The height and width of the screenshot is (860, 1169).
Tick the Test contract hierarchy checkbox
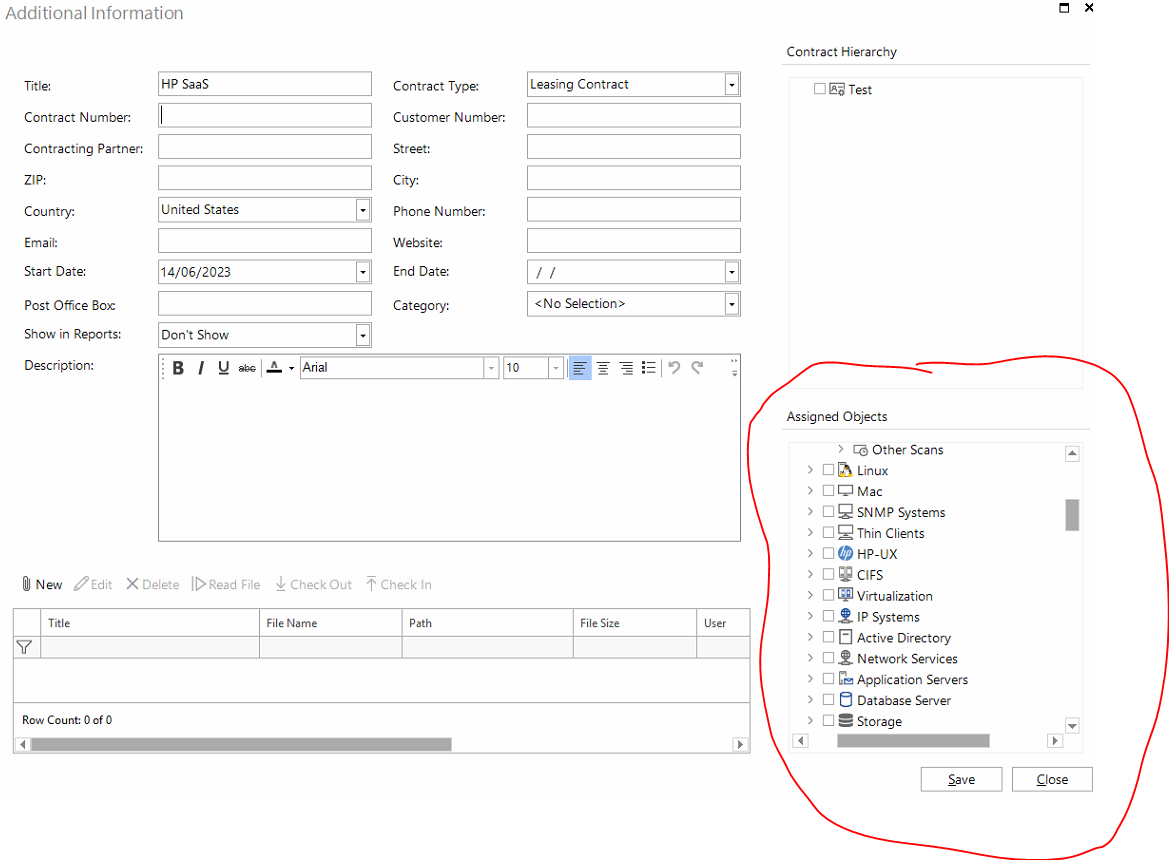coord(820,89)
